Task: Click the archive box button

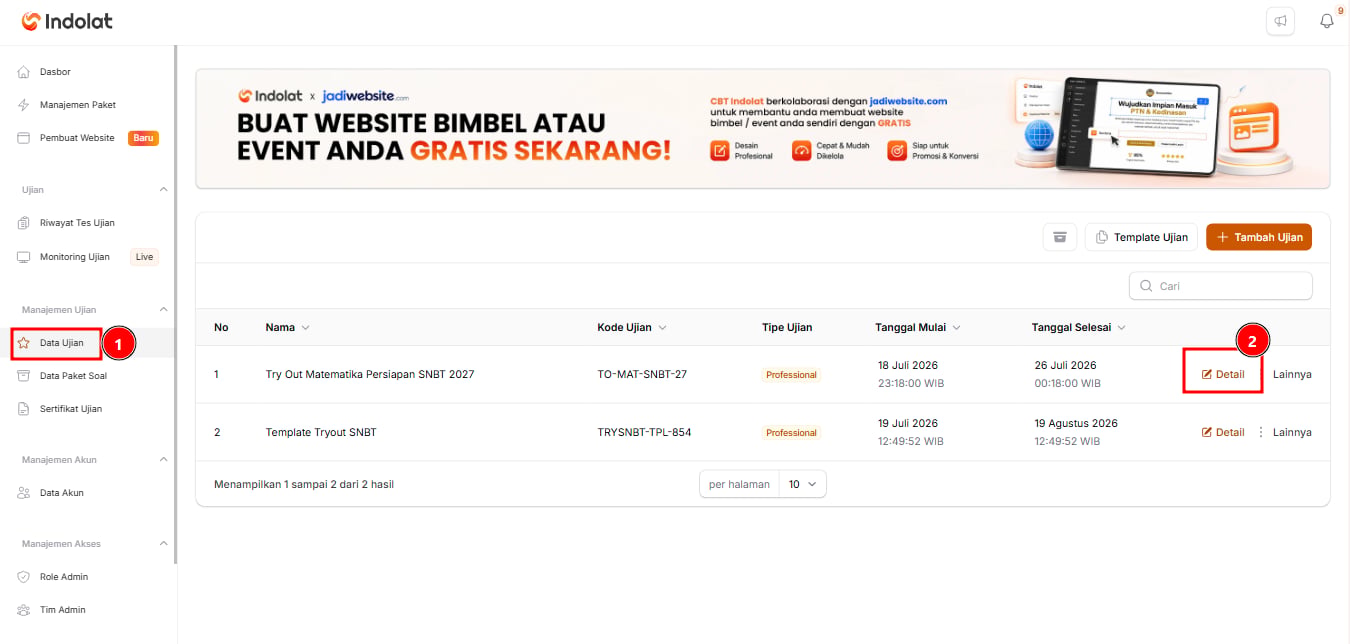Action: coord(1060,237)
